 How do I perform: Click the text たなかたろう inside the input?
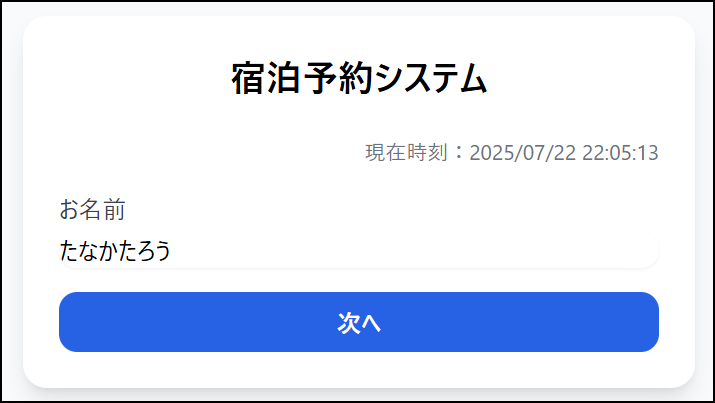(115, 251)
